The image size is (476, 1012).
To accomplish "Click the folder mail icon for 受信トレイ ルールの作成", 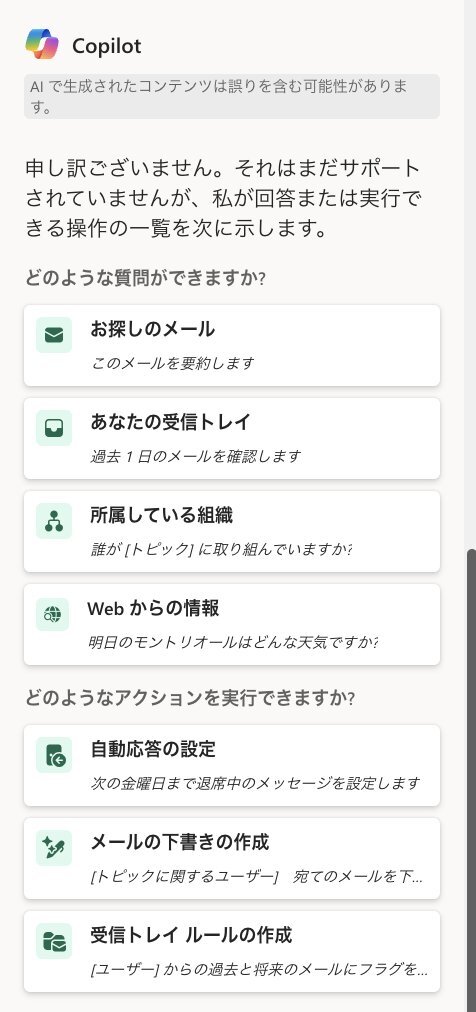I will (x=54, y=941).
